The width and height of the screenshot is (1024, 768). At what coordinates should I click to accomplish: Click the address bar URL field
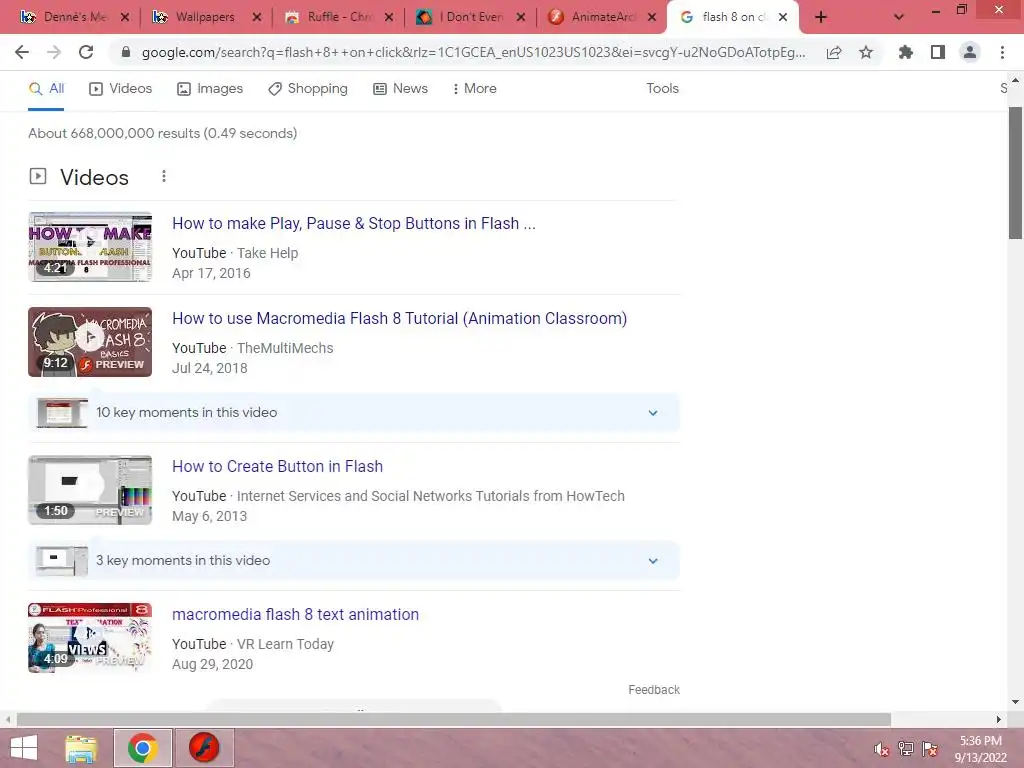473,52
